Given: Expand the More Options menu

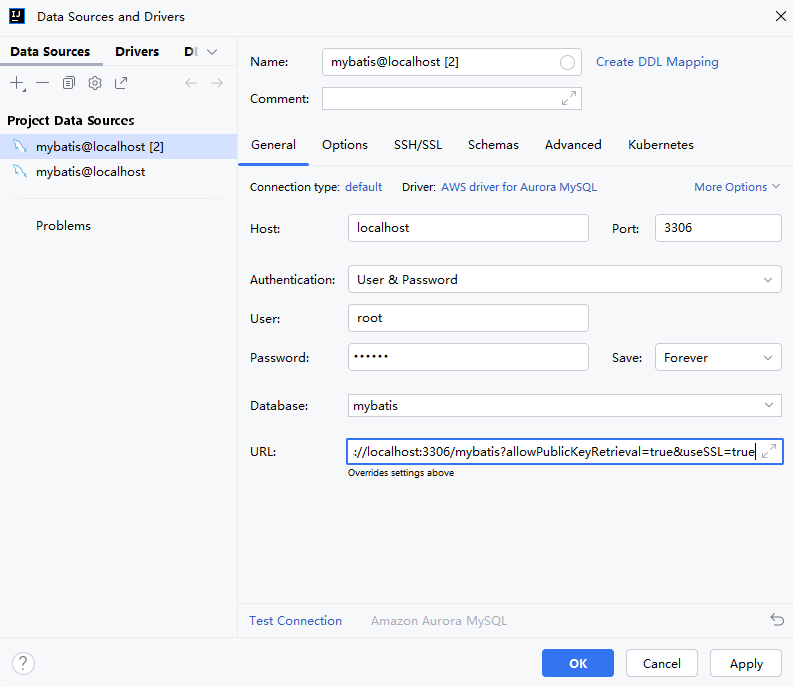Looking at the screenshot, I should point(737,187).
